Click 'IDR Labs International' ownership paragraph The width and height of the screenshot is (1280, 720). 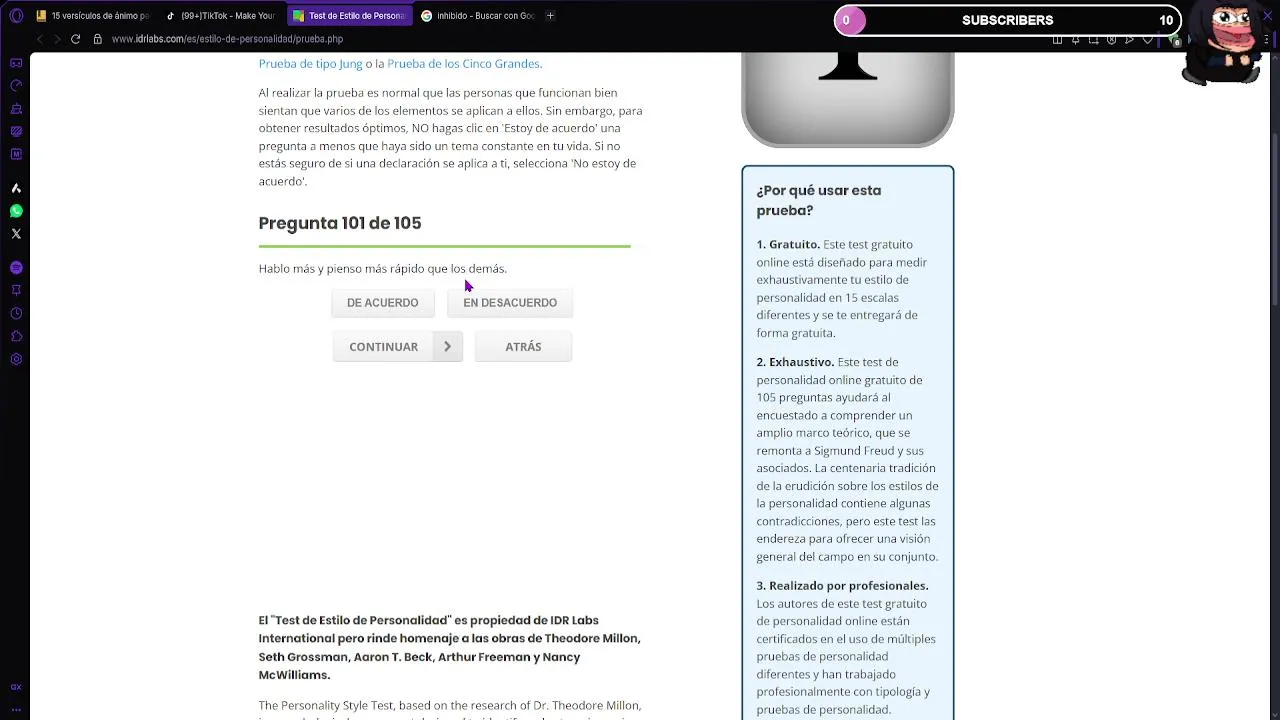point(450,647)
